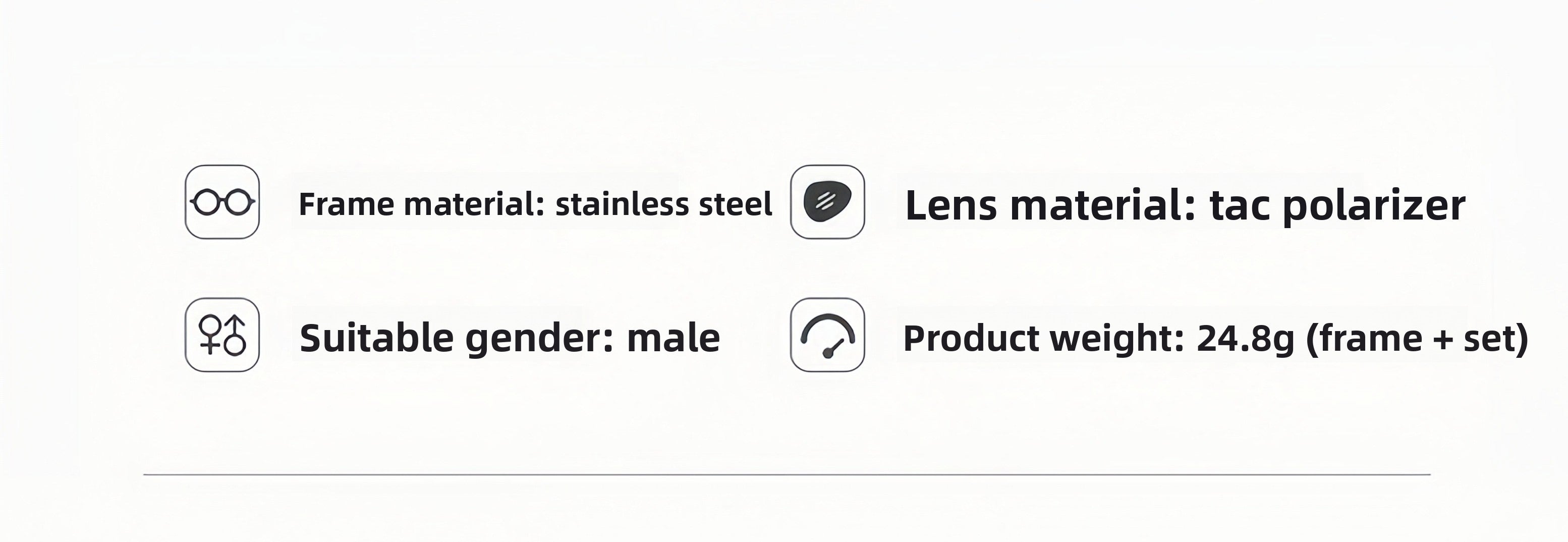Click the right lens of glasses icon
Viewport: 1568px width, 542px height.
238,202
